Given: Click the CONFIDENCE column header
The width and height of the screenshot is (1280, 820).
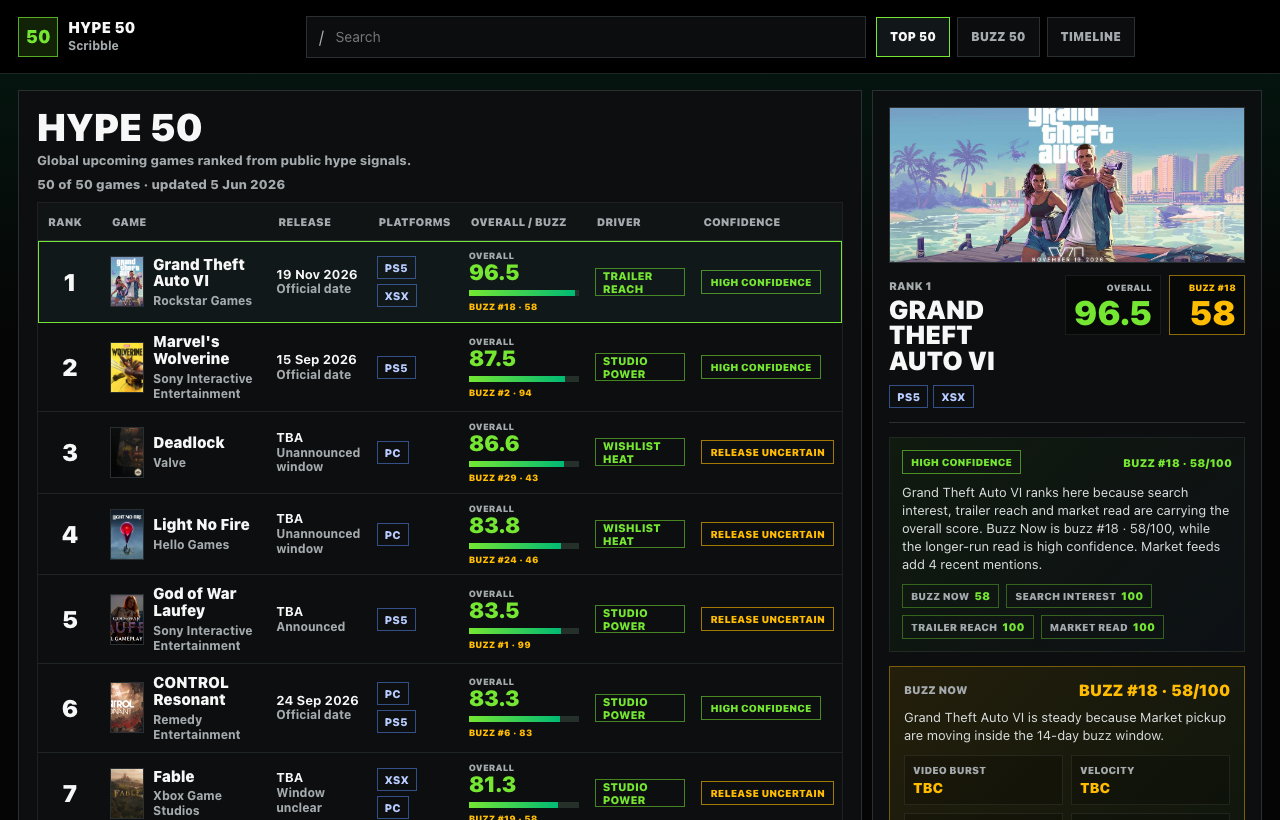Looking at the screenshot, I should tap(742, 222).
